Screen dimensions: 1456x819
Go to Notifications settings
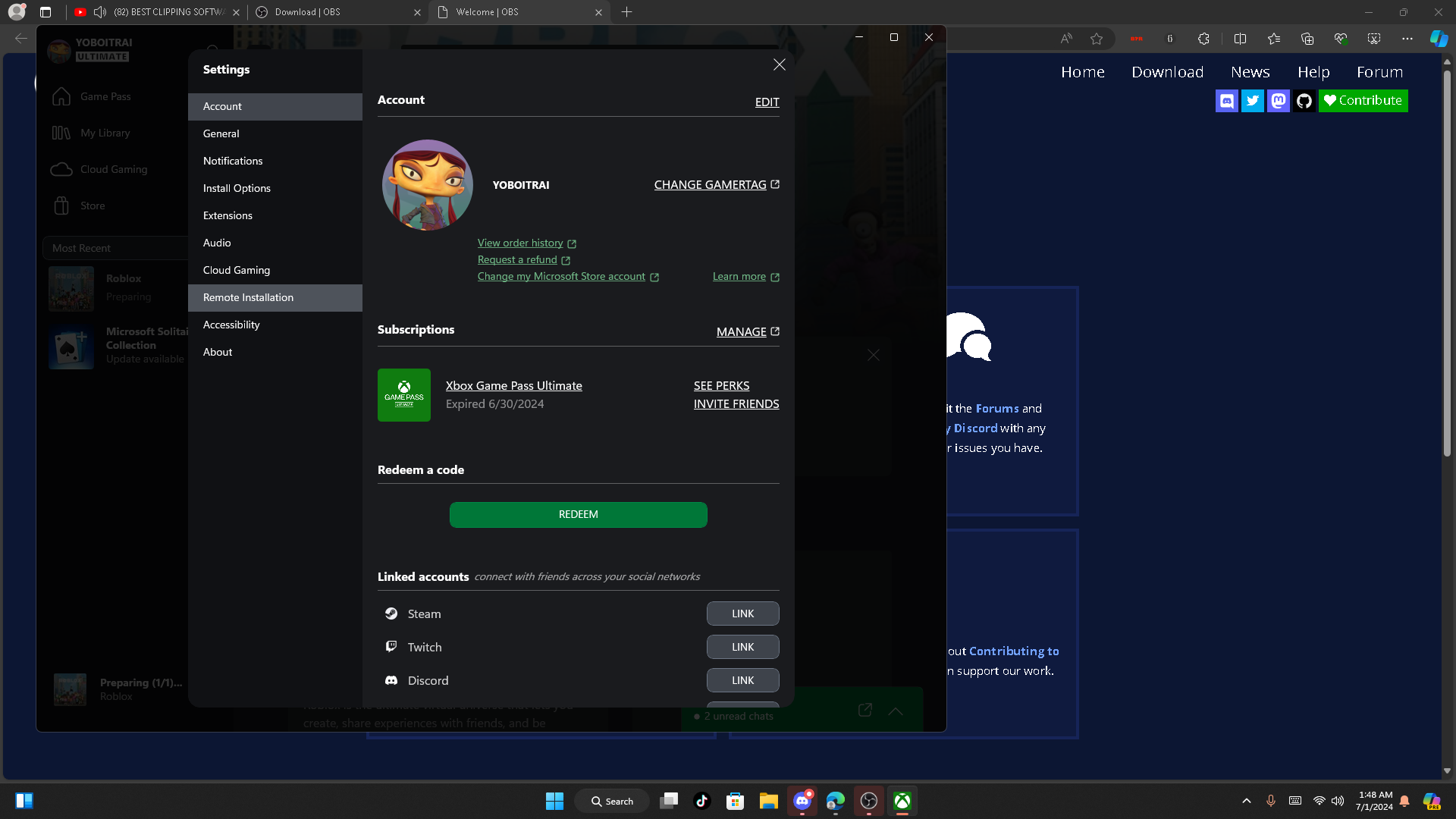coord(275,162)
